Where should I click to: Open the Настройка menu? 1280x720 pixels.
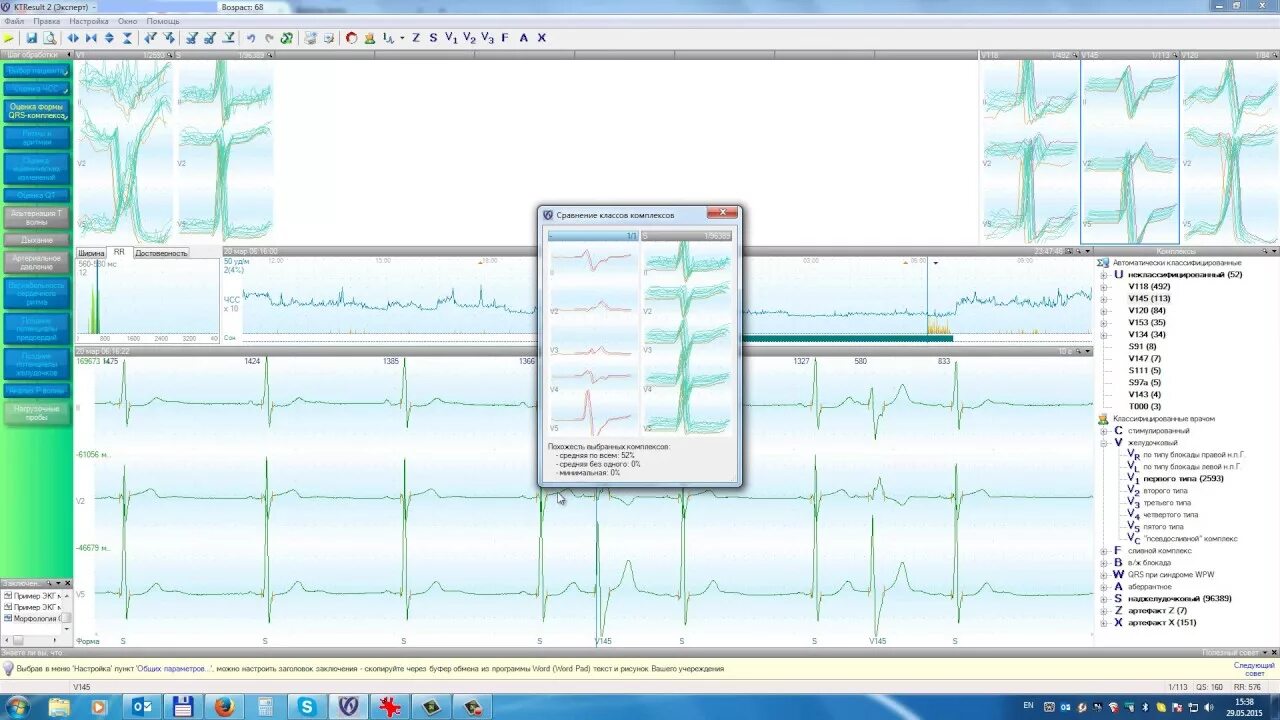click(89, 21)
